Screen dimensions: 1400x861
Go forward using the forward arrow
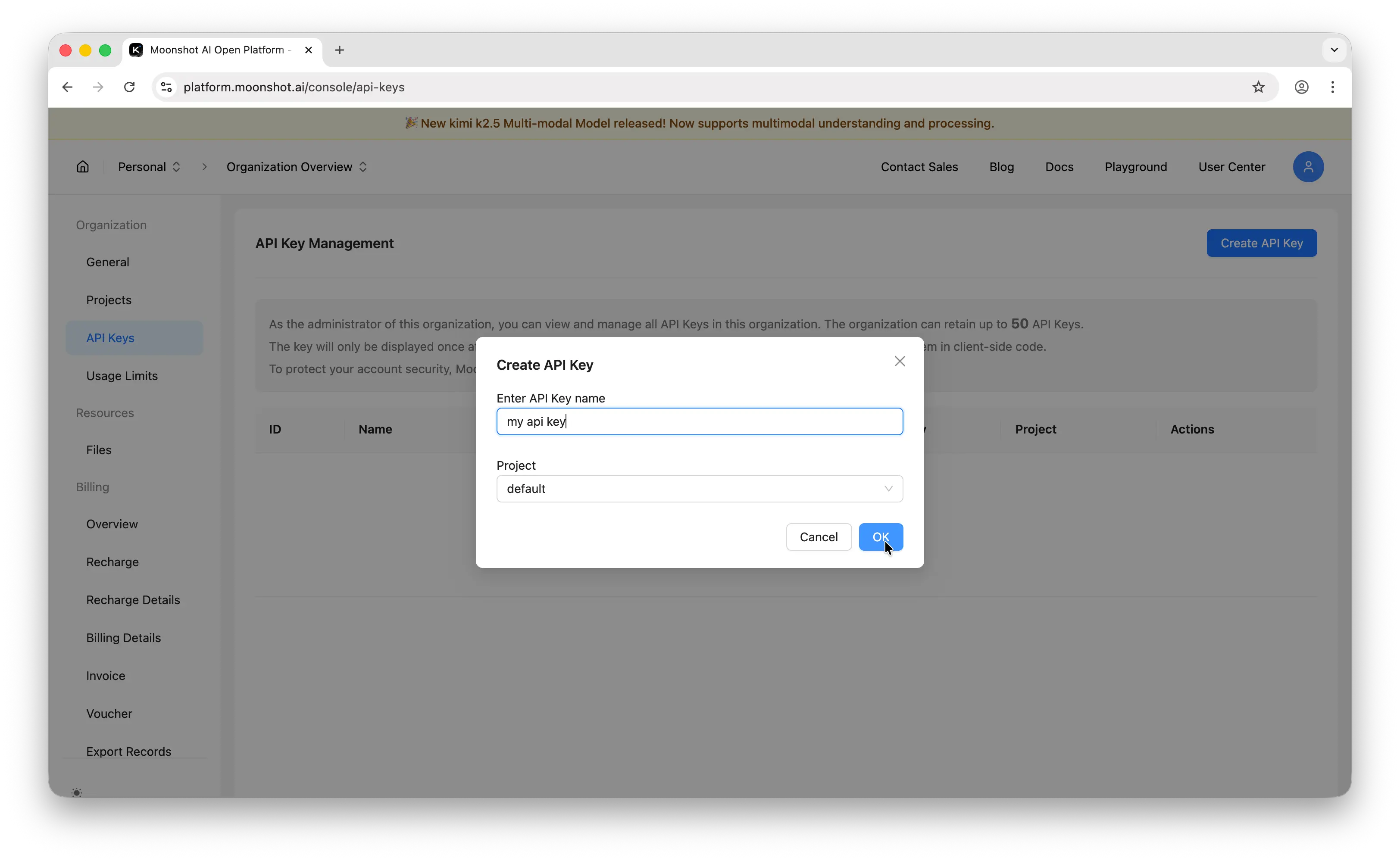coord(97,87)
